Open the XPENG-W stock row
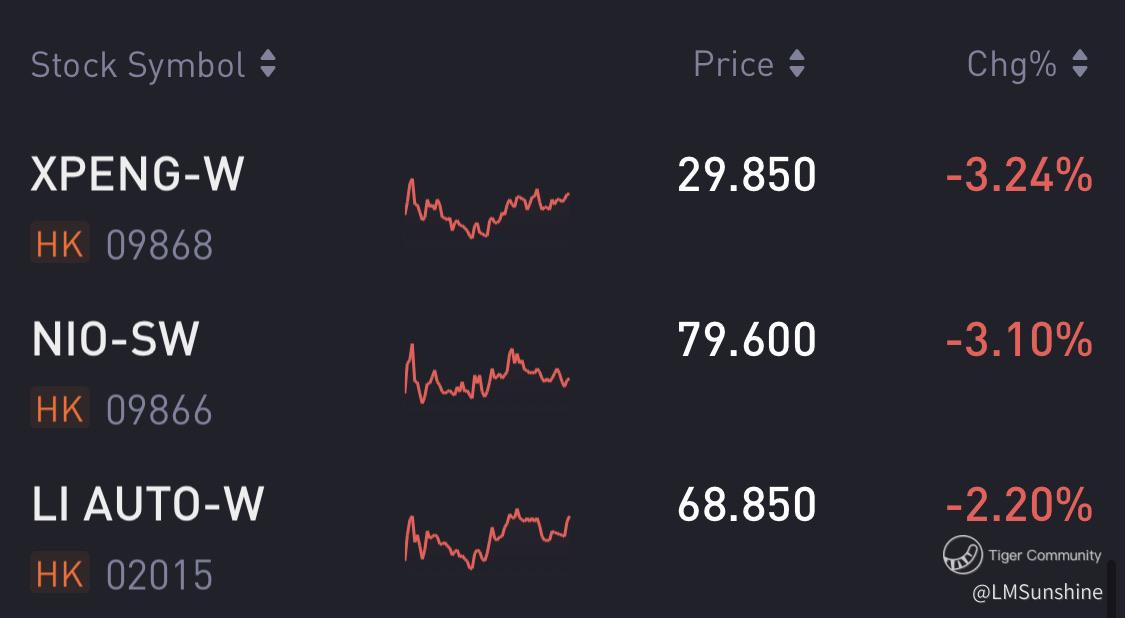The height and width of the screenshot is (618, 1125). tap(138, 175)
